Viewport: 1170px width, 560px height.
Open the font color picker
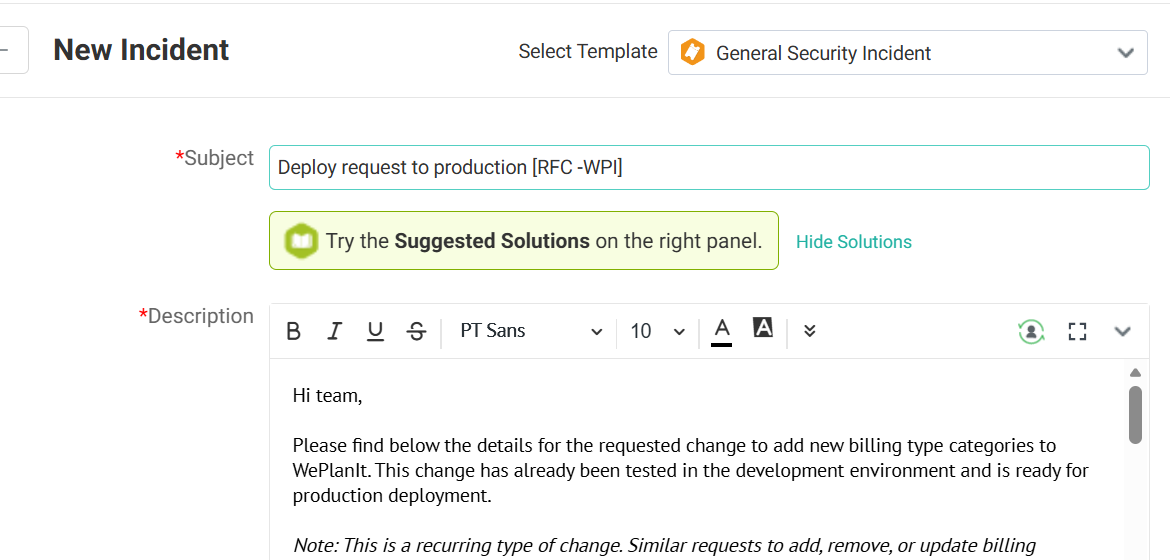pyautogui.click(x=722, y=331)
